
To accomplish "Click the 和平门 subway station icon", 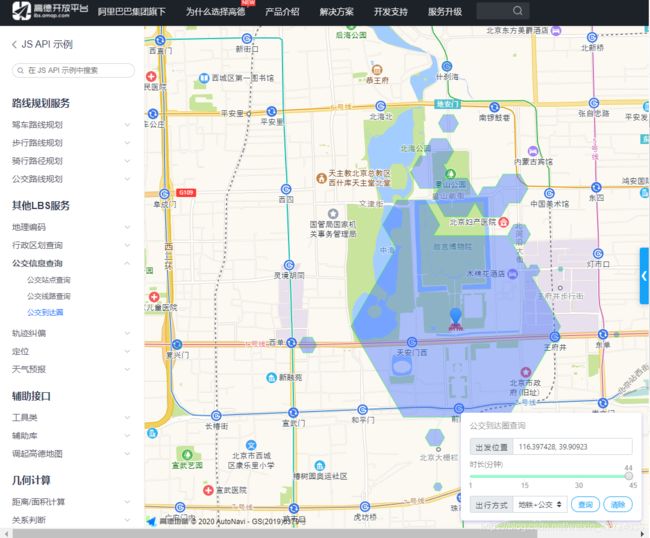I will point(362,410).
